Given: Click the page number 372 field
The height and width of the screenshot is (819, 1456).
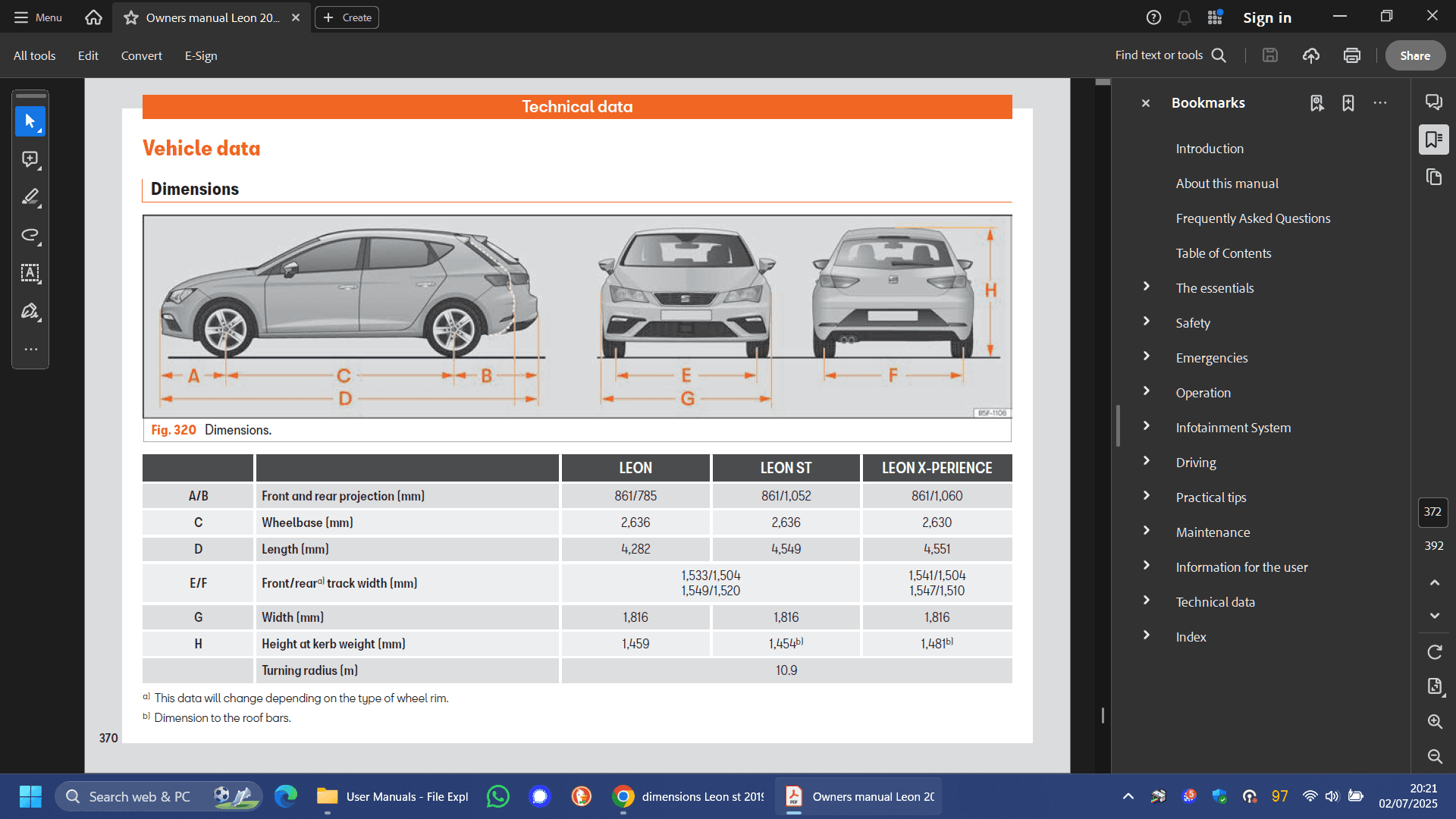Looking at the screenshot, I should click(1432, 512).
